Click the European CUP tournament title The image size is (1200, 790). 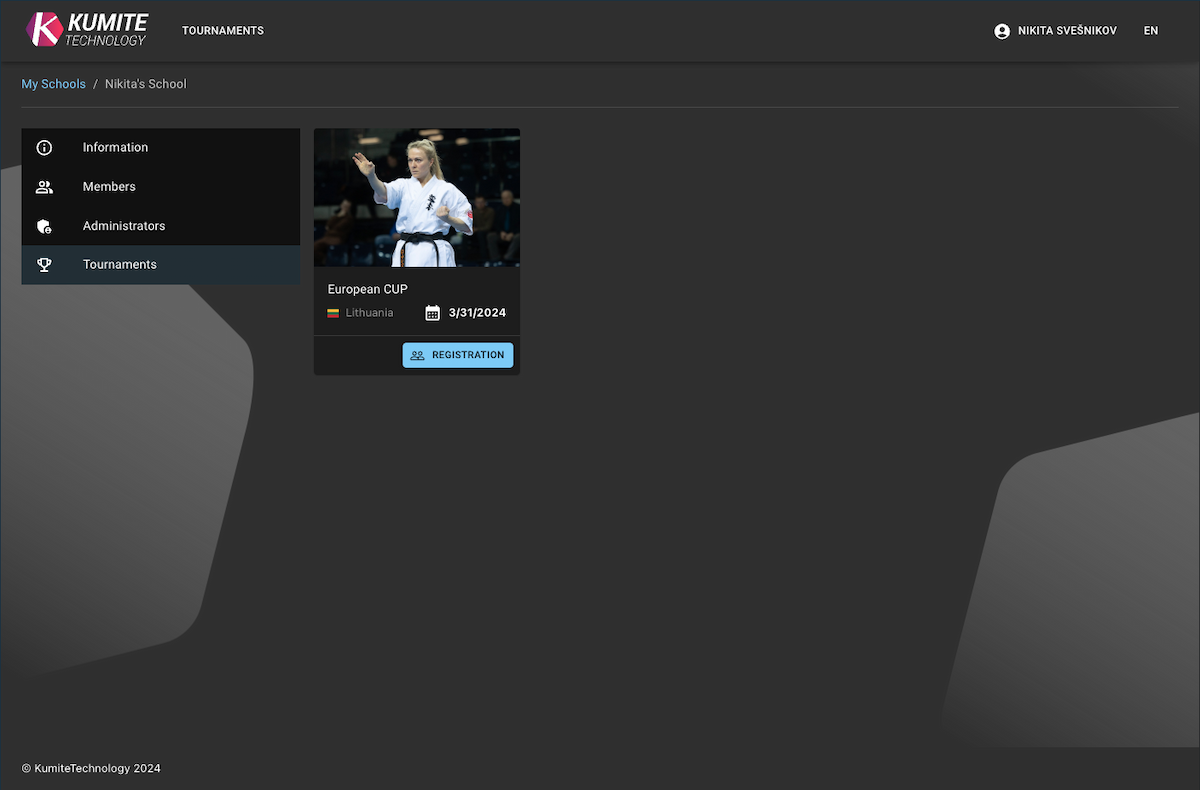pos(368,289)
